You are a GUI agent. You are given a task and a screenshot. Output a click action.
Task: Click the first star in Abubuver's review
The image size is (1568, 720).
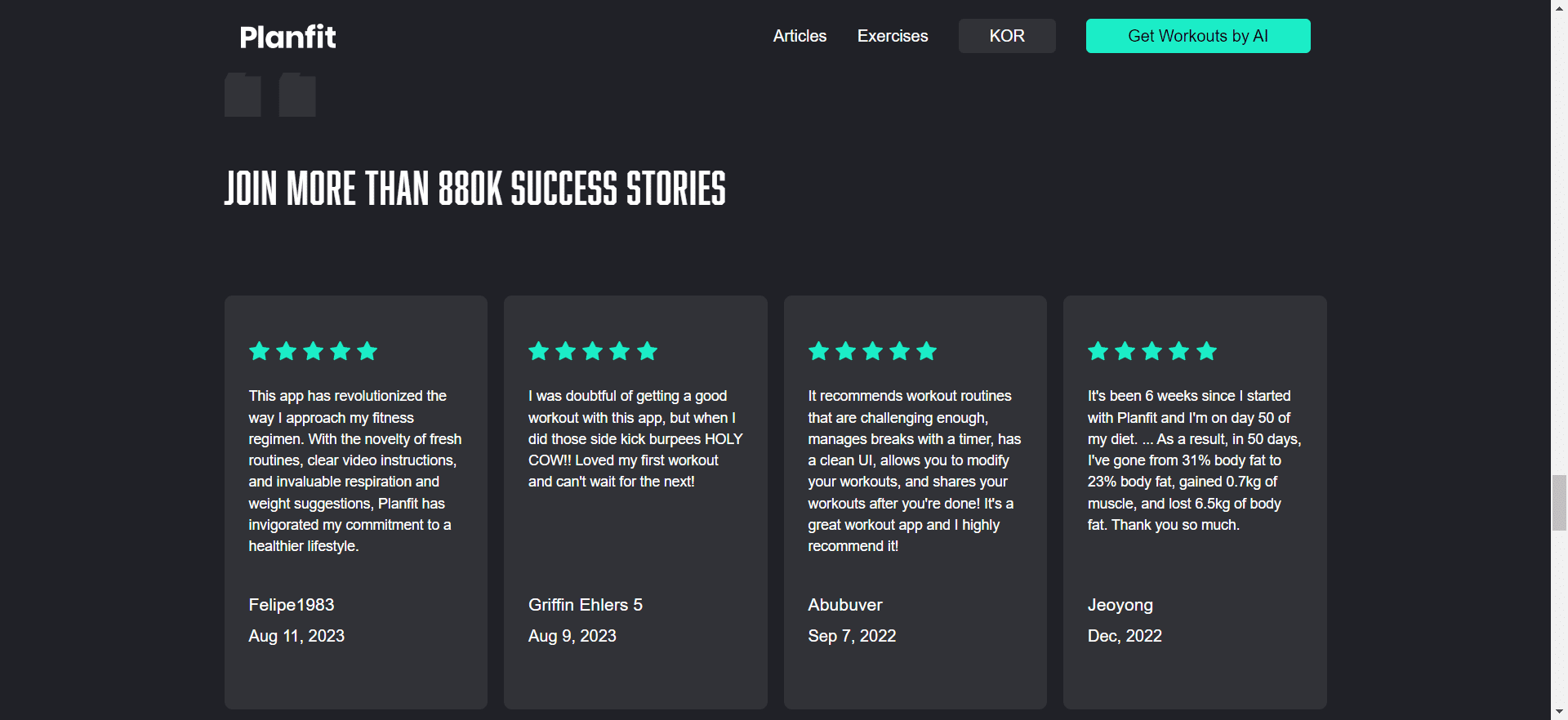(819, 351)
